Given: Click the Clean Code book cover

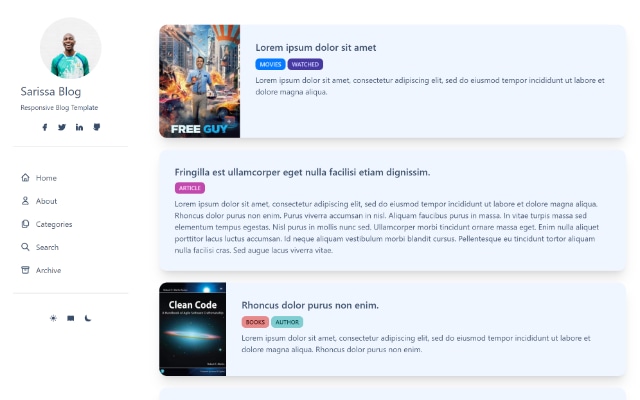Looking at the screenshot, I should (192, 329).
